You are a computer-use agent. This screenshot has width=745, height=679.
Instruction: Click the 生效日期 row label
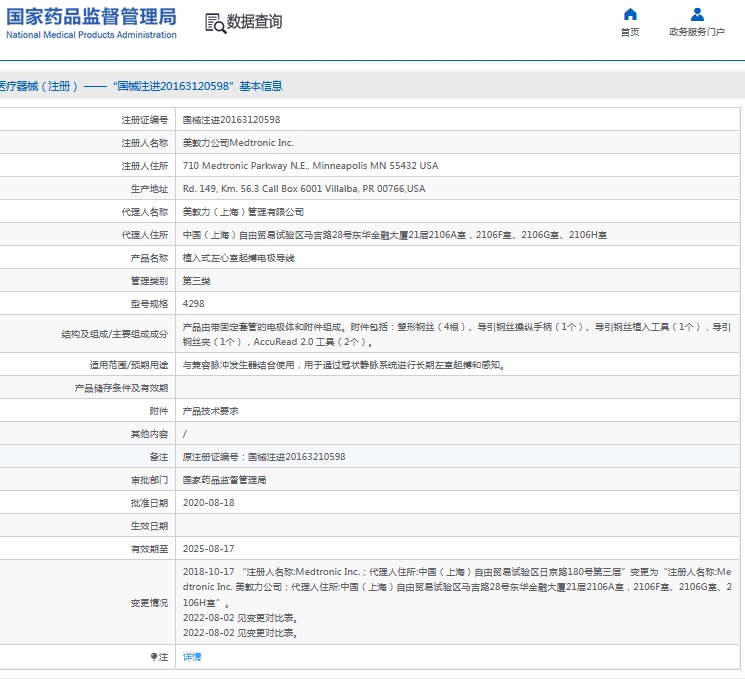tap(149, 526)
